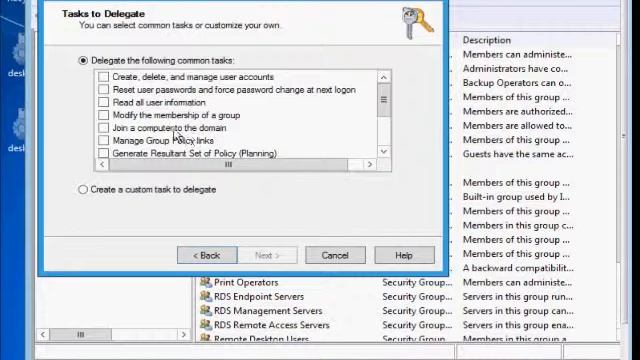The width and height of the screenshot is (640, 360).
Task: Open Help from the delegation wizard
Action: pos(404,255)
